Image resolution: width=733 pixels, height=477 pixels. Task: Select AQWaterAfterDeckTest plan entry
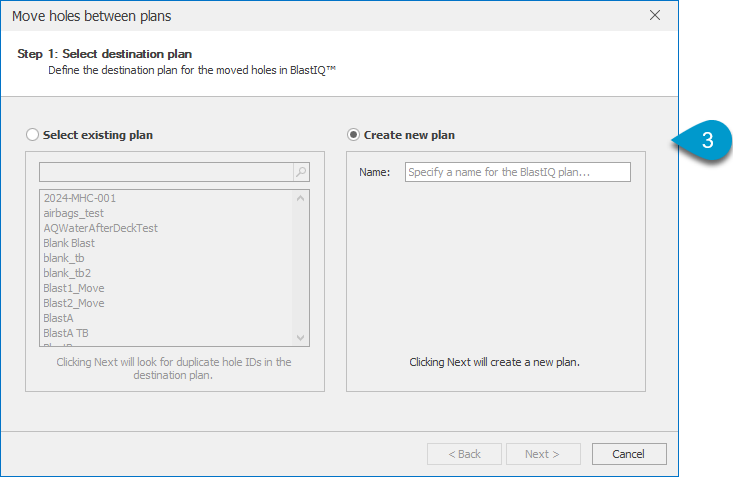tap(100, 228)
